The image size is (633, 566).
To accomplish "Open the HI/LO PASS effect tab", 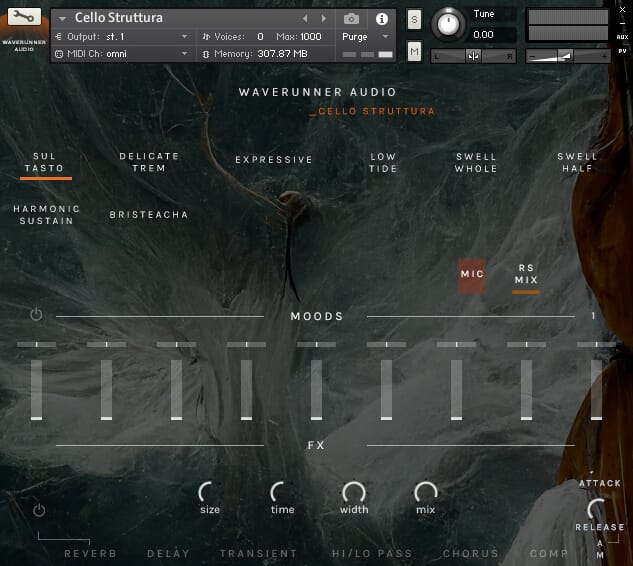I will tap(372, 553).
